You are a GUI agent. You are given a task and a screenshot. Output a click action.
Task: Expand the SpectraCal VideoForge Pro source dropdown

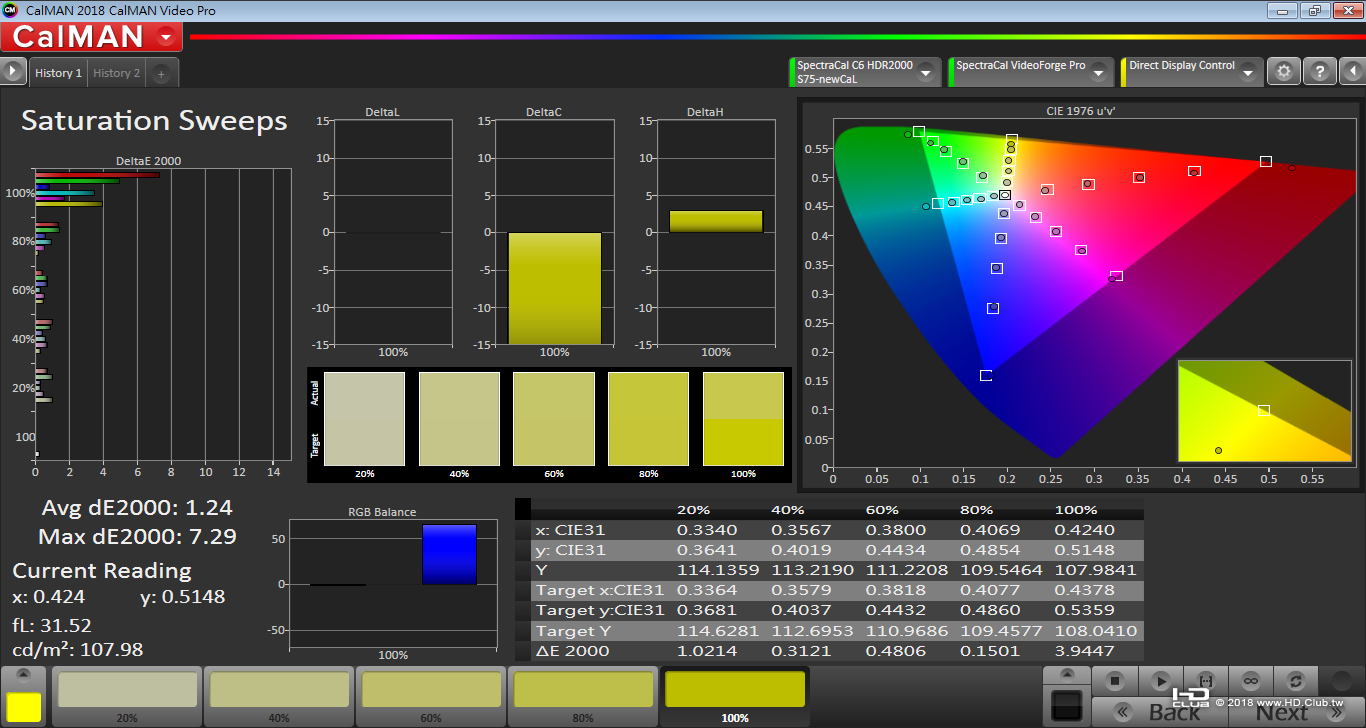pyautogui.click(x=1098, y=72)
